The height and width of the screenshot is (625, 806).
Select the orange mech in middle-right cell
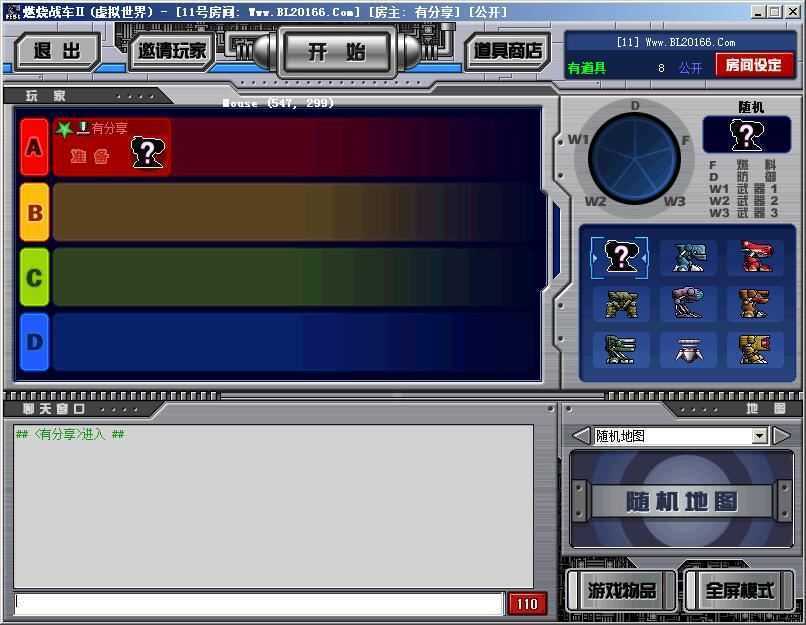tap(755, 304)
